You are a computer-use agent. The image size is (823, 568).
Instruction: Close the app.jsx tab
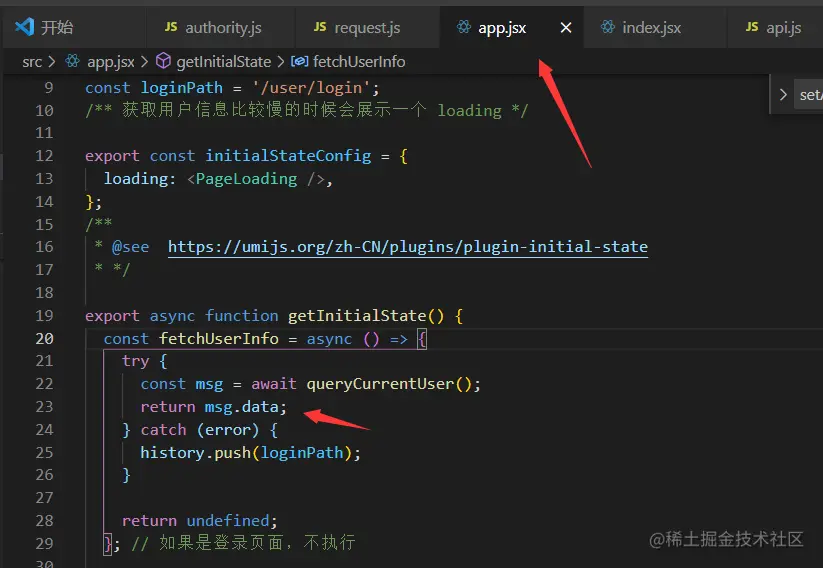pyautogui.click(x=566, y=27)
